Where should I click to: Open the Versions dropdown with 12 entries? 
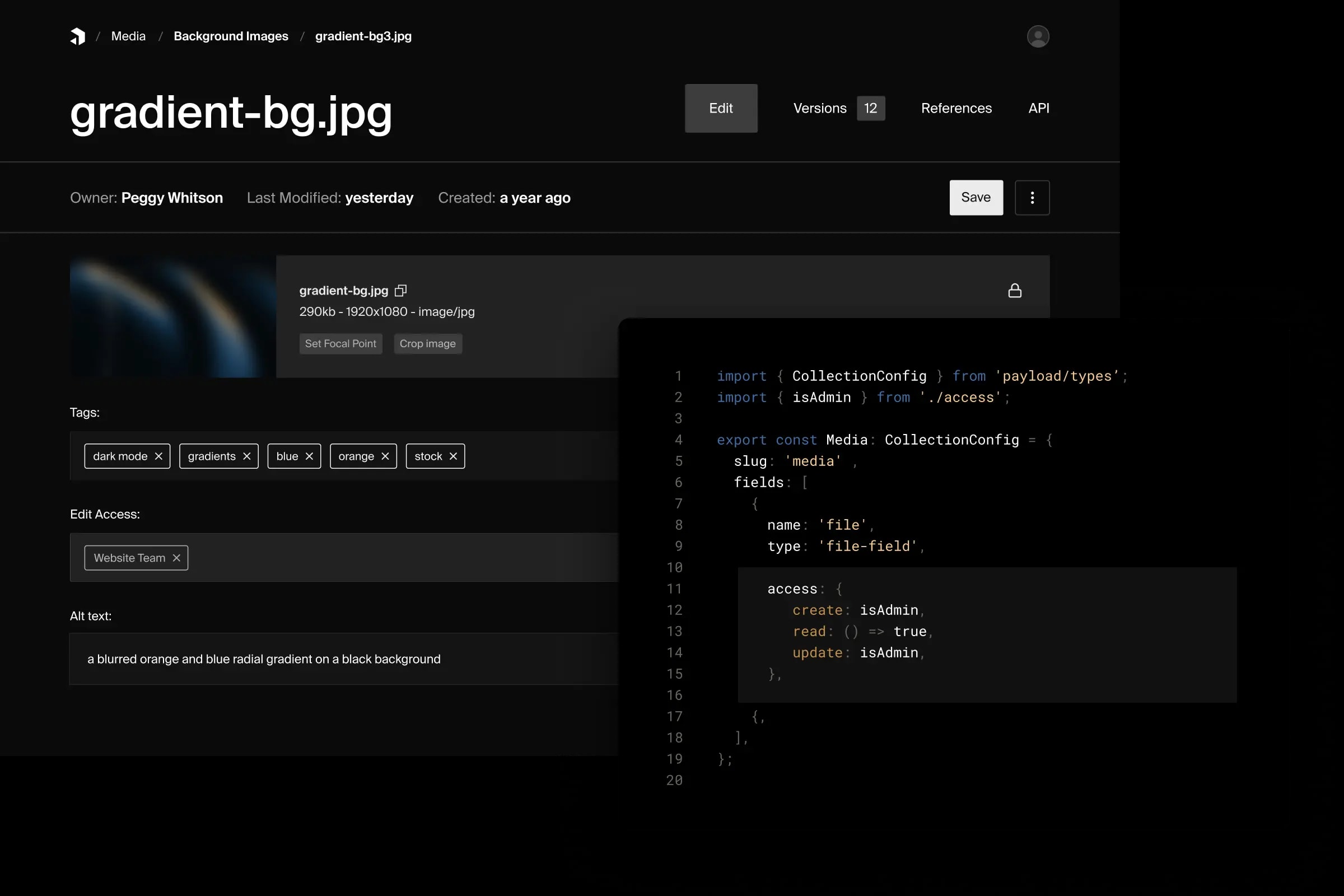pyautogui.click(x=839, y=108)
